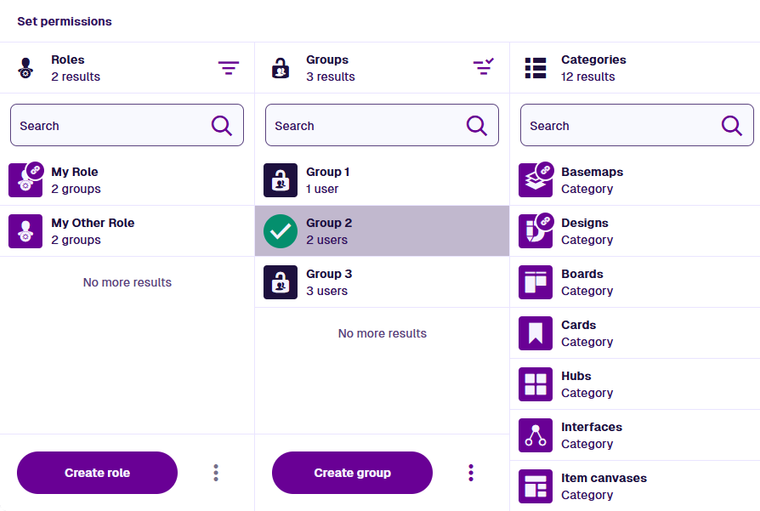Click the Group 3 padlock icon
The image size is (760, 511).
280,282
